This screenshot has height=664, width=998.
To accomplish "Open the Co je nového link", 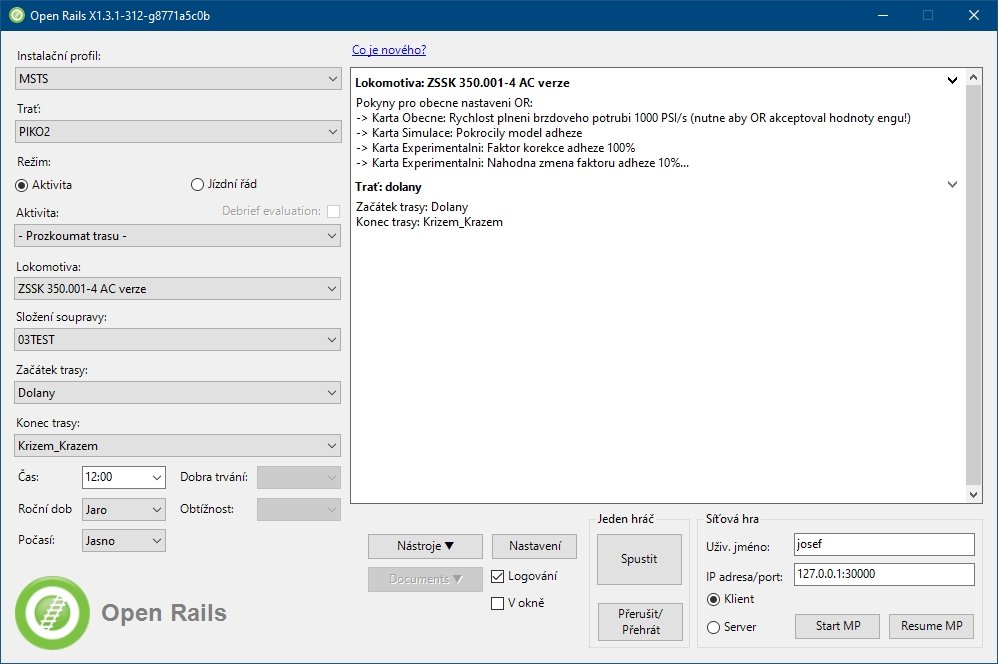I will (389, 49).
